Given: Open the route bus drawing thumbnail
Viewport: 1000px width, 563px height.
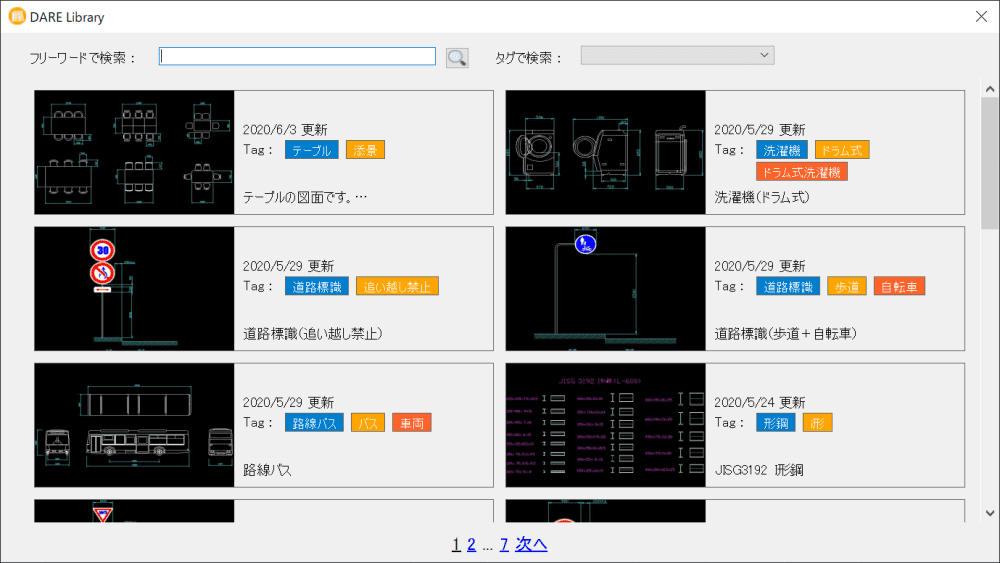Looking at the screenshot, I should (135, 425).
